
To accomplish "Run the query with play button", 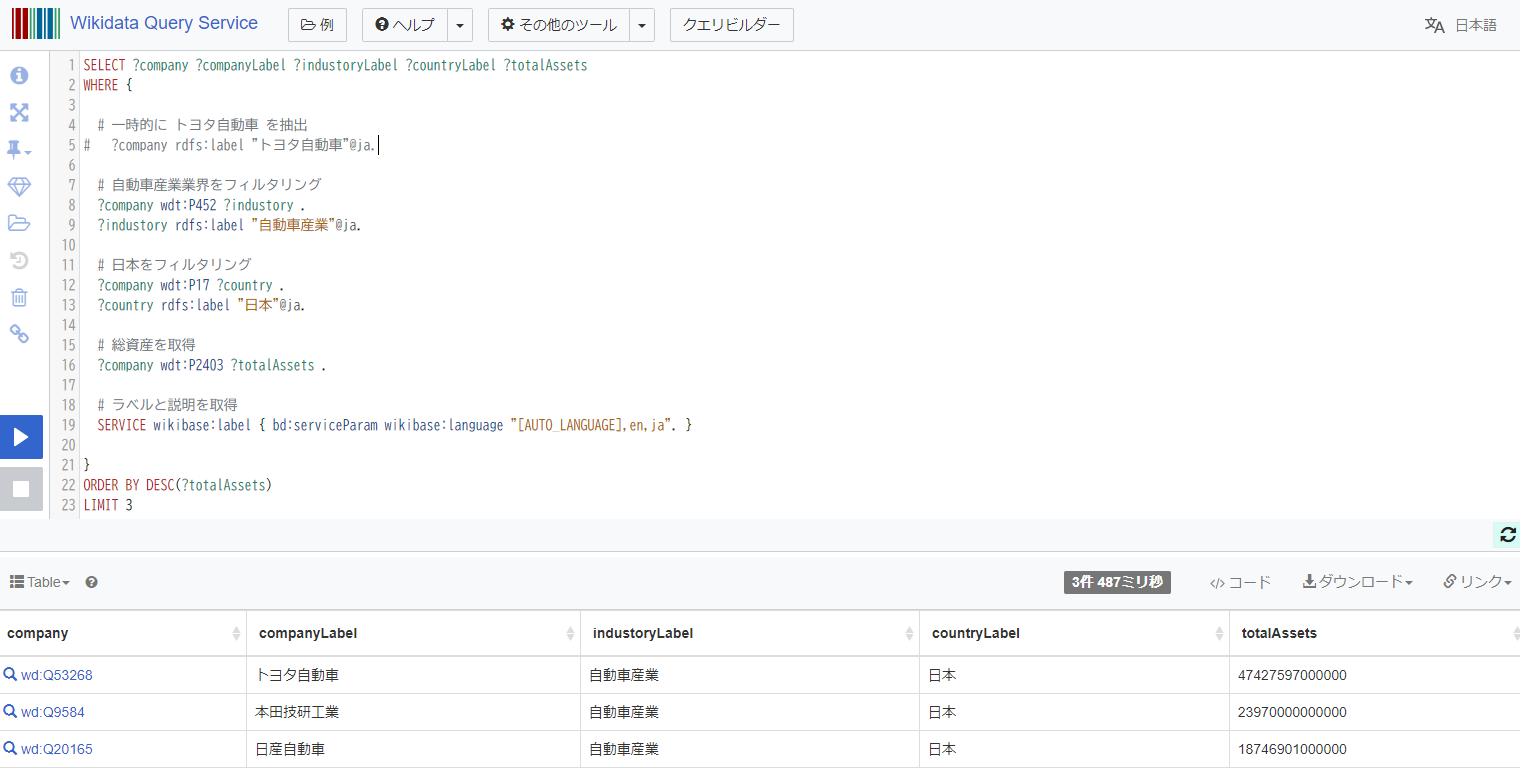I will [x=21, y=437].
